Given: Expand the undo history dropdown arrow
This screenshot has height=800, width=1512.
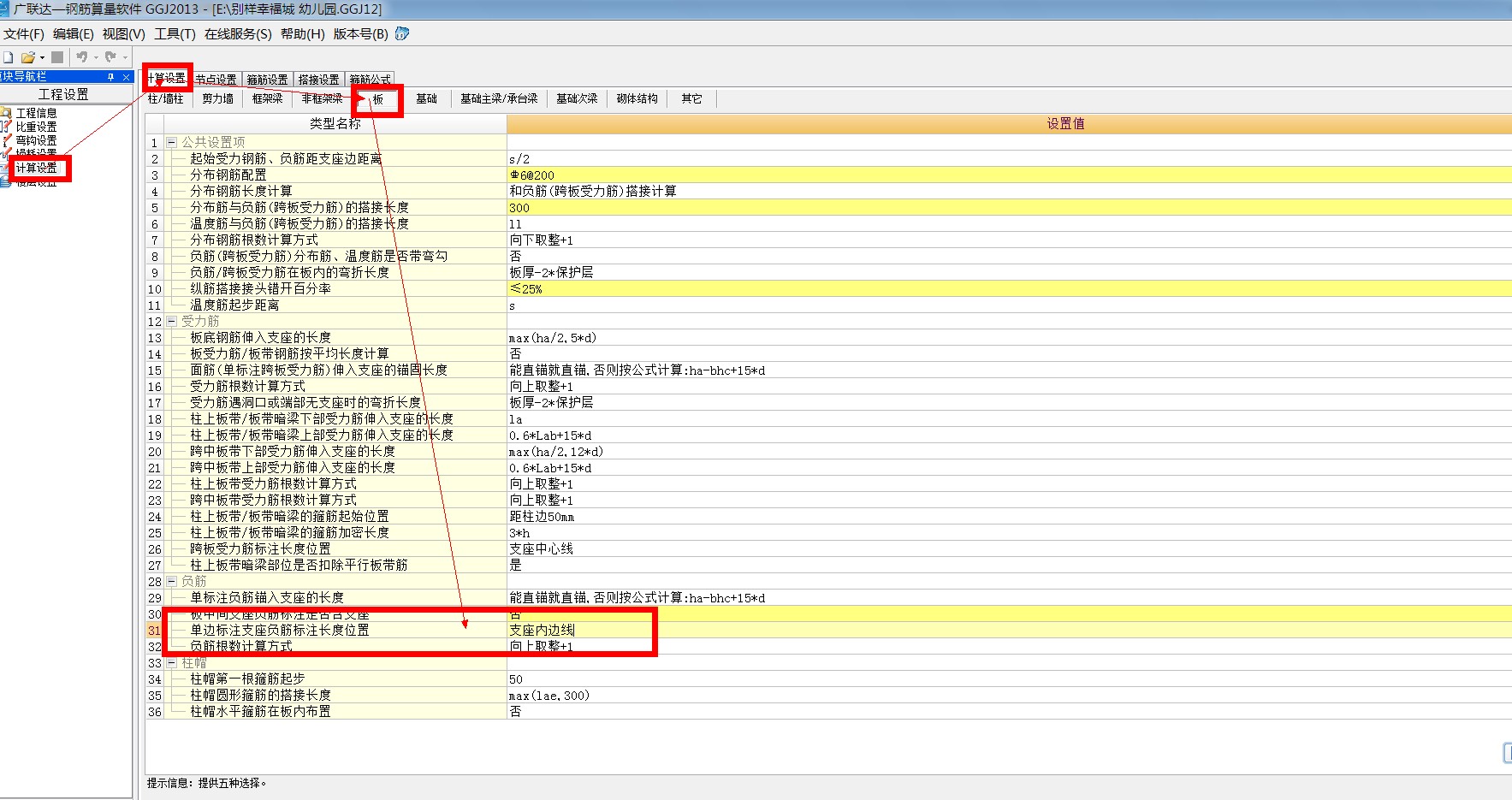Looking at the screenshot, I should pyautogui.click(x=96, y=57).
